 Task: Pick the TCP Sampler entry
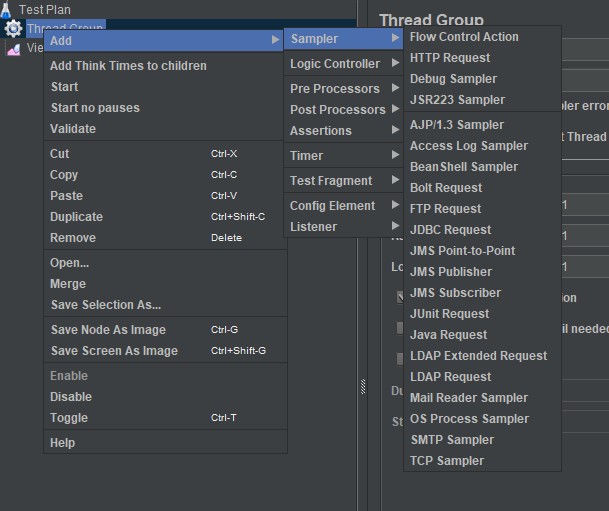click(446, 461)
